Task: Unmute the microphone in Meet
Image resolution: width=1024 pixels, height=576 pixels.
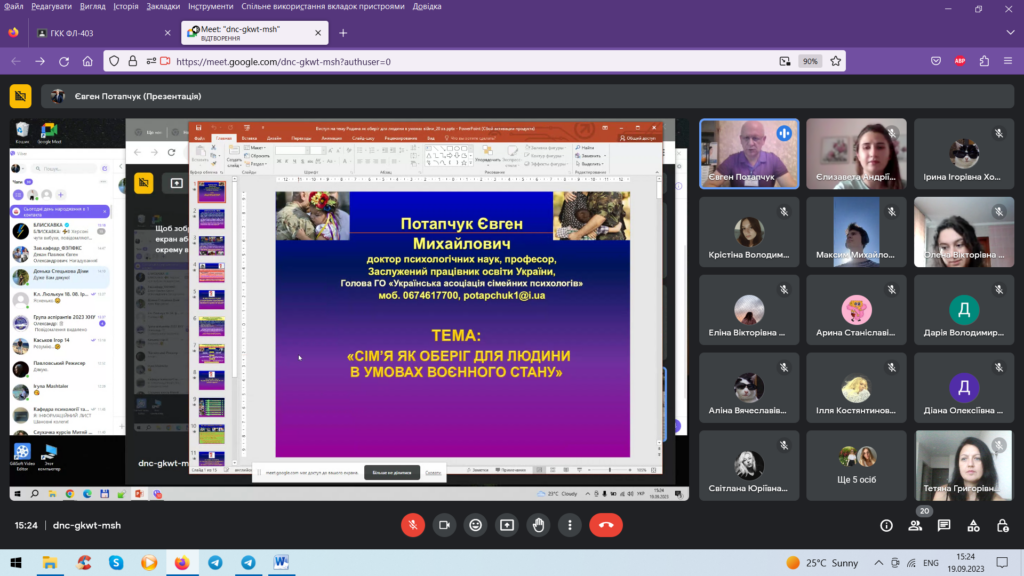Action: pos(411,525)
